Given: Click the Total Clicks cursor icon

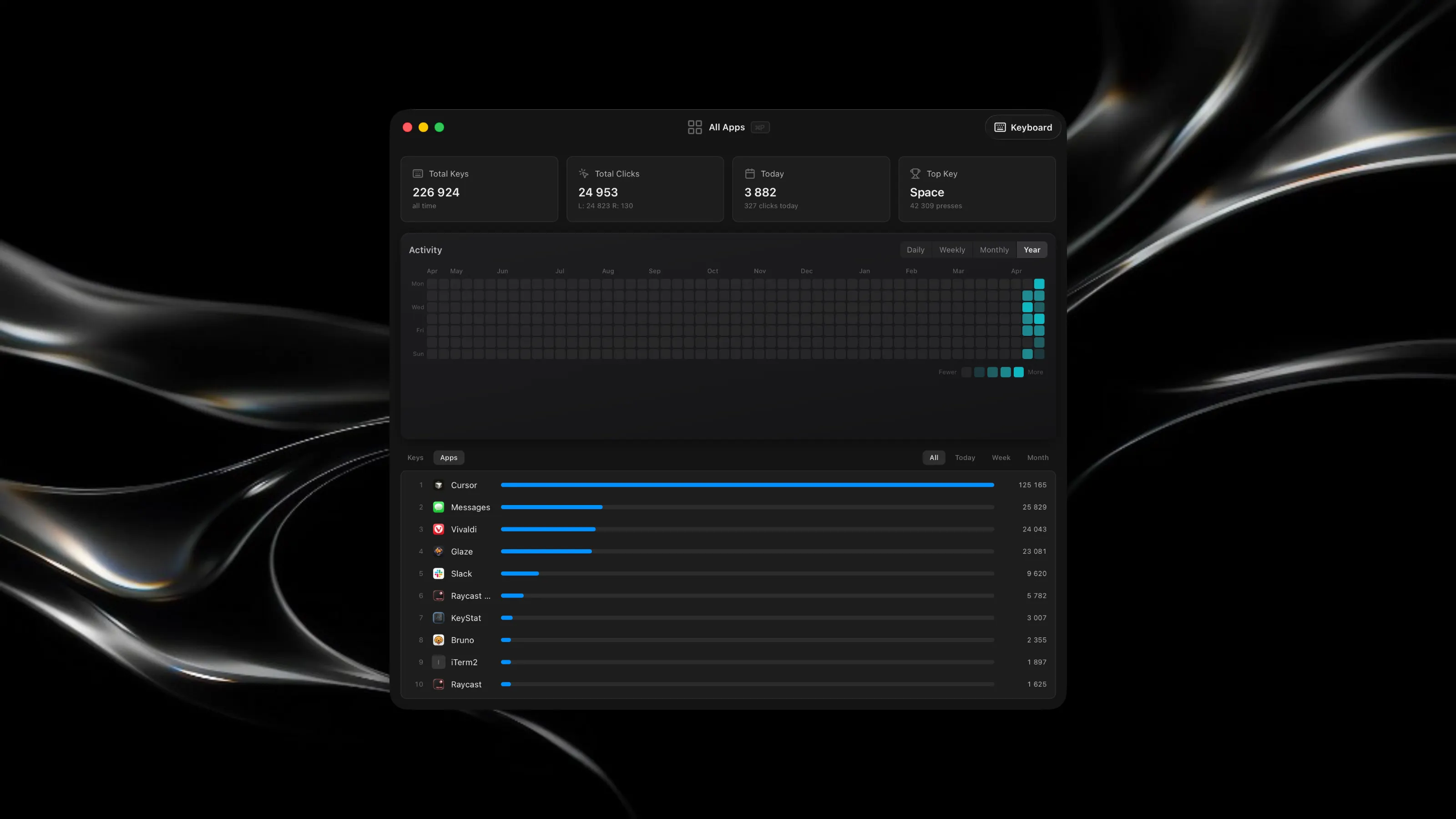Looking at the screenshot, I should tap(584, 173).
